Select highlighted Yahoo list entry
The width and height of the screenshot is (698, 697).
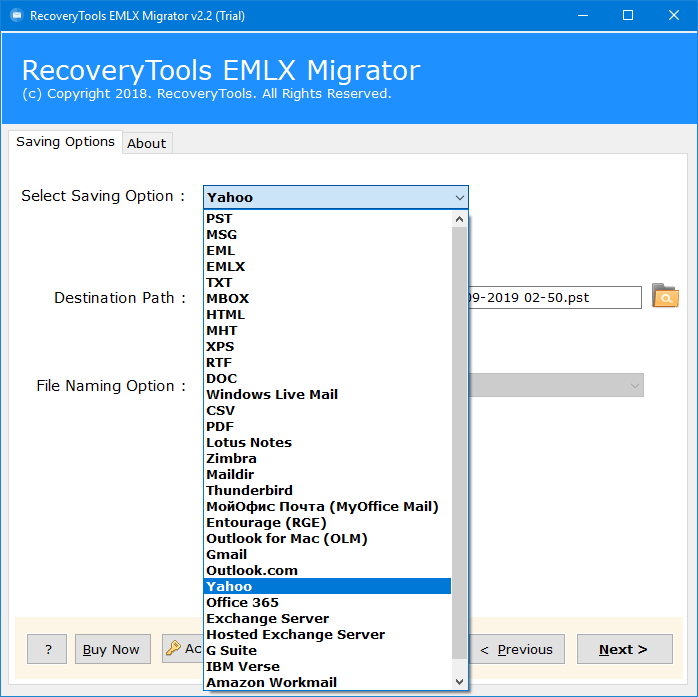click(x=327, y=587)
